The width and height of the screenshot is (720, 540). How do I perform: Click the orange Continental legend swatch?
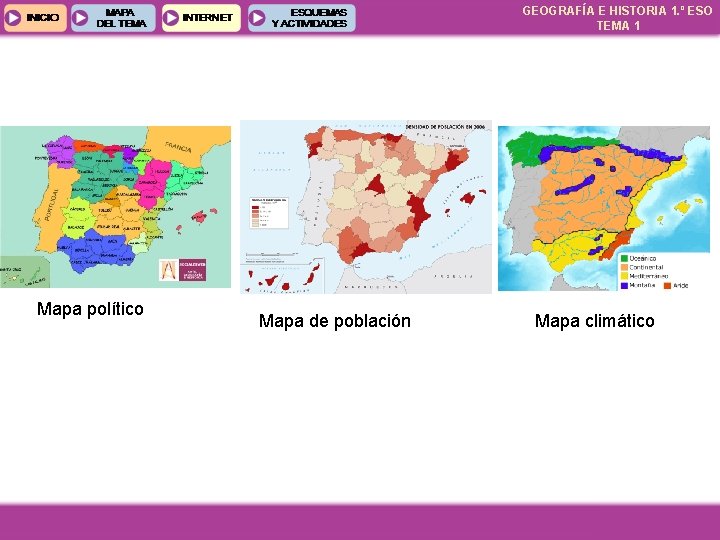624,267
